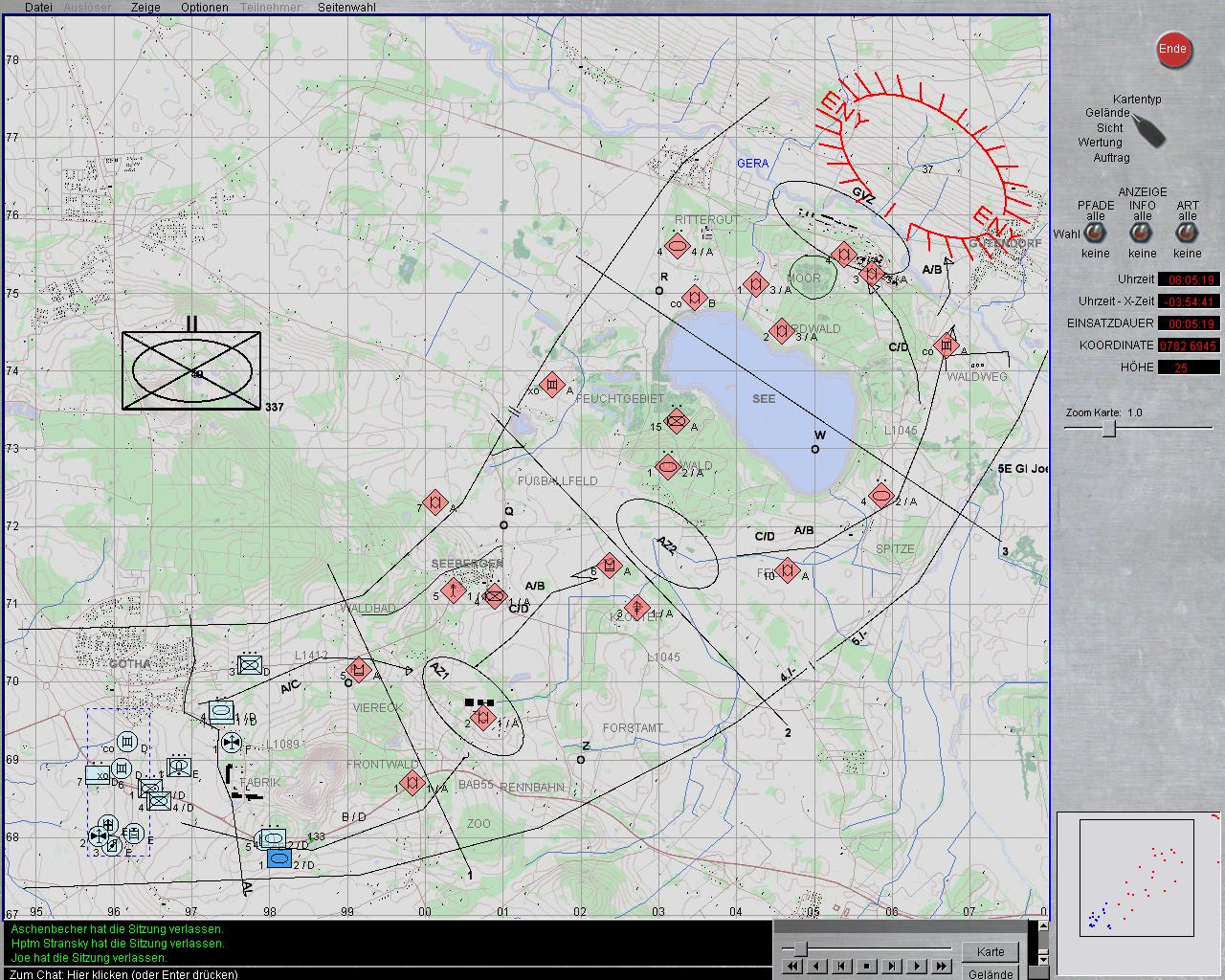Click the Zoom Karte slider handle
The image size is (1225, 980).
[x=1108, y=430]
